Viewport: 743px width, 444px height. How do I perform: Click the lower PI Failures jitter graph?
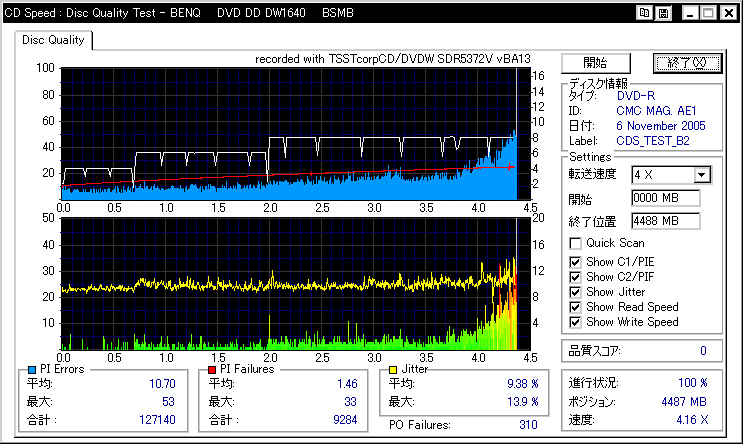coord(295,284)
